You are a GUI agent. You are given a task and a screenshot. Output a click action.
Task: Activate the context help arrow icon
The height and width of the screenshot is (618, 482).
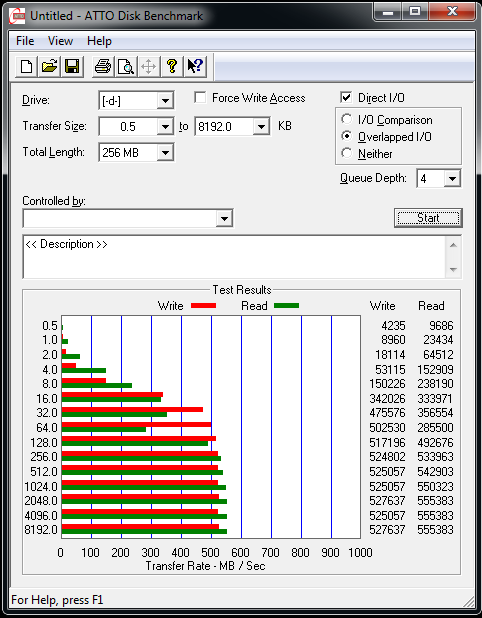pyautogui.click(x=195, y=66)
